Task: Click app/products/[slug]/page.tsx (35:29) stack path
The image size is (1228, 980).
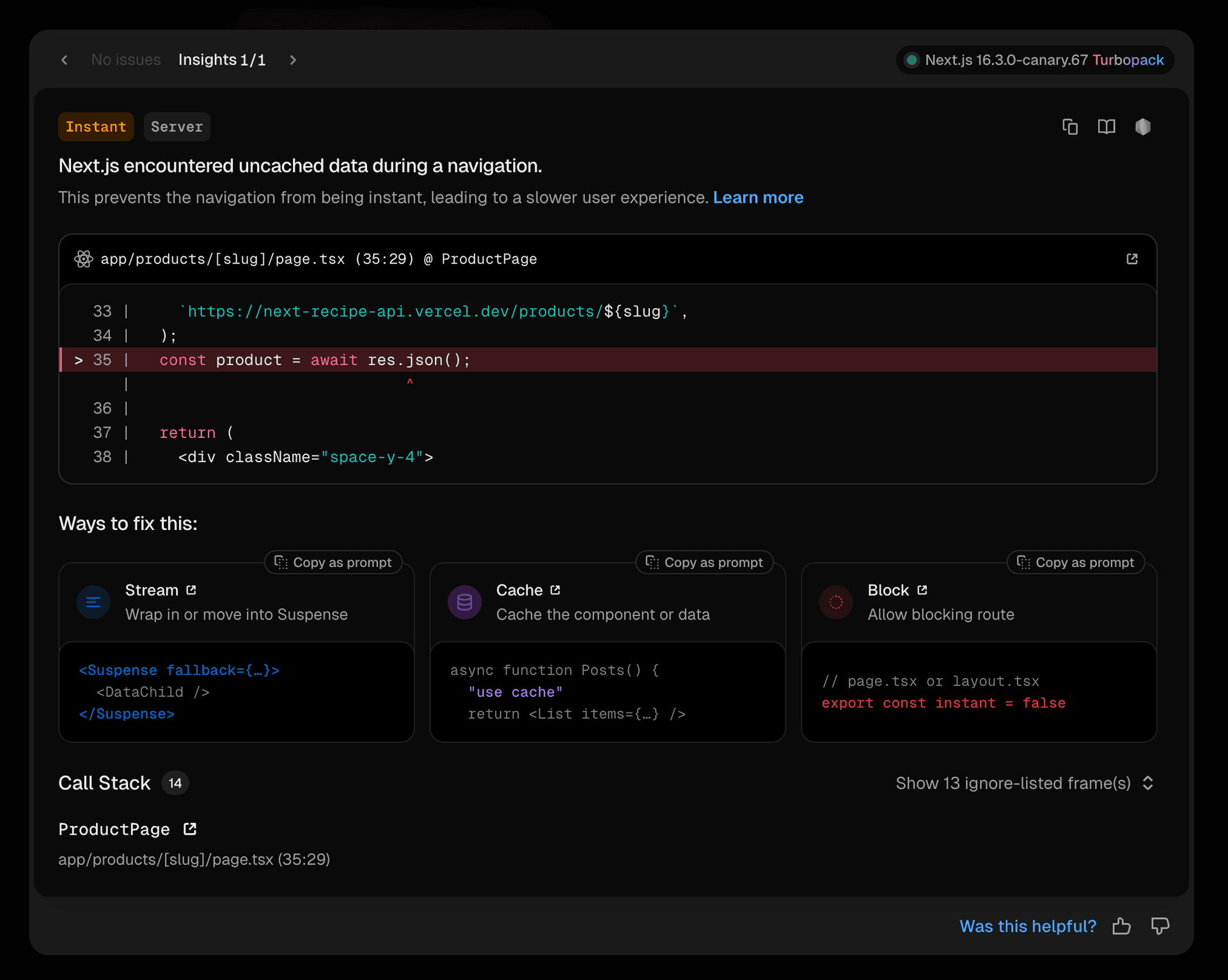Action: [x=194, y=859]
